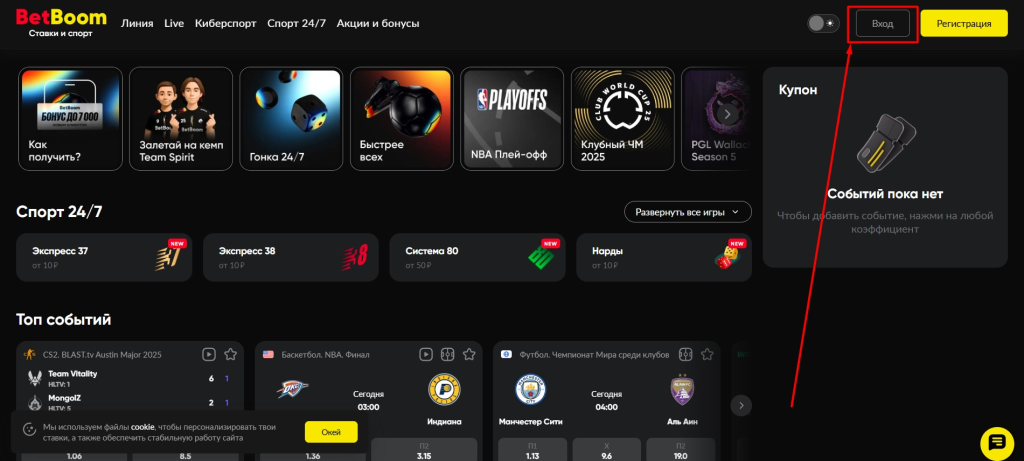The height and width of the screenshot is (461, 1024).
Task: Select the 8.5 odds on MongolZ
Action: [x=185, y=456]
